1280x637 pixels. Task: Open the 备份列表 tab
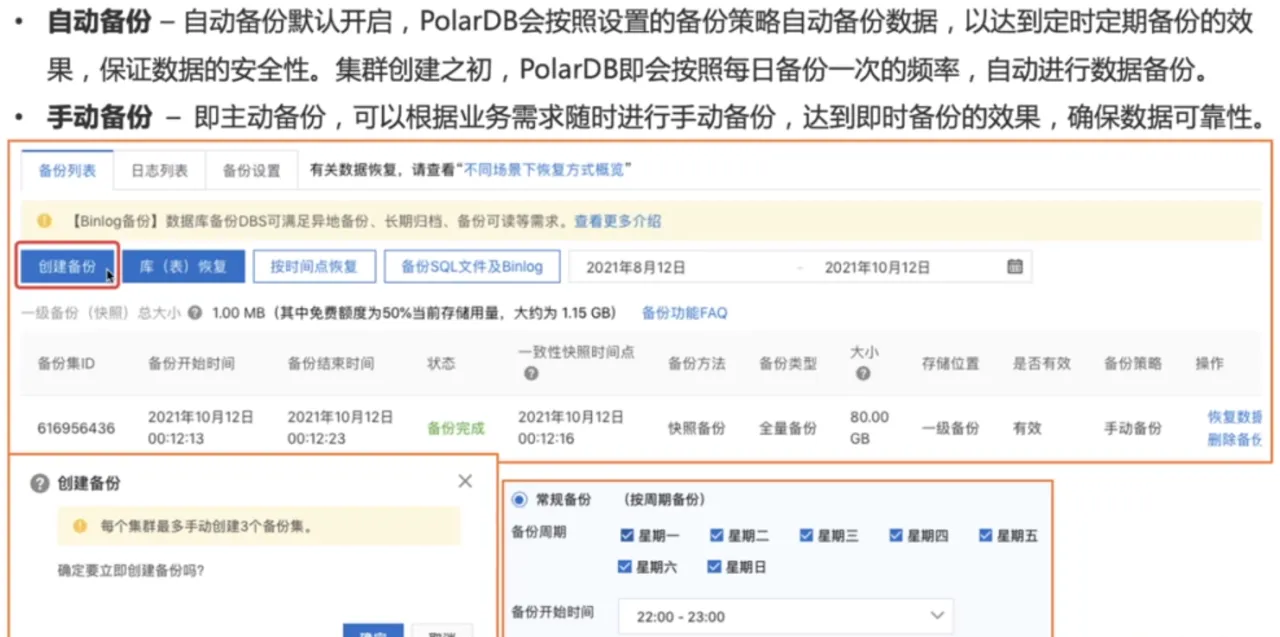click(x=67, y=170)
